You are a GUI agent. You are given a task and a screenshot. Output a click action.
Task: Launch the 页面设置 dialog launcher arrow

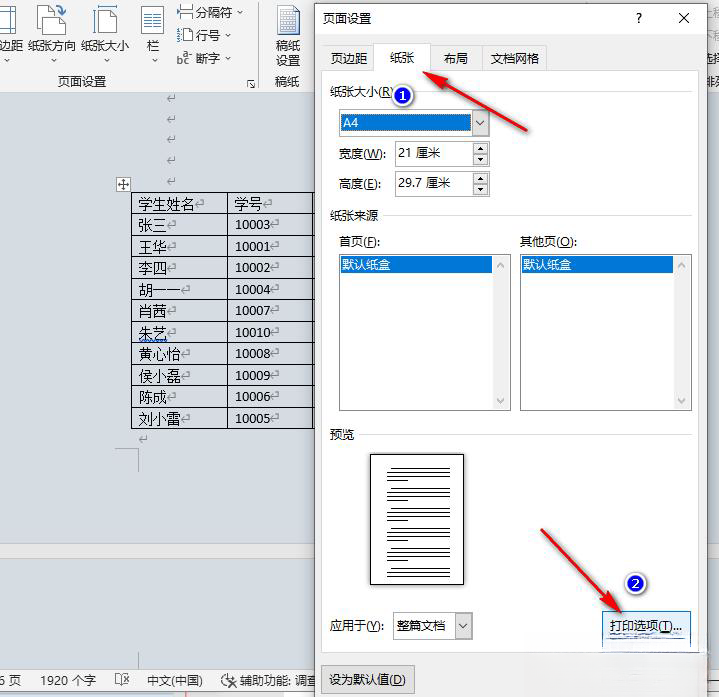point(251,83)
